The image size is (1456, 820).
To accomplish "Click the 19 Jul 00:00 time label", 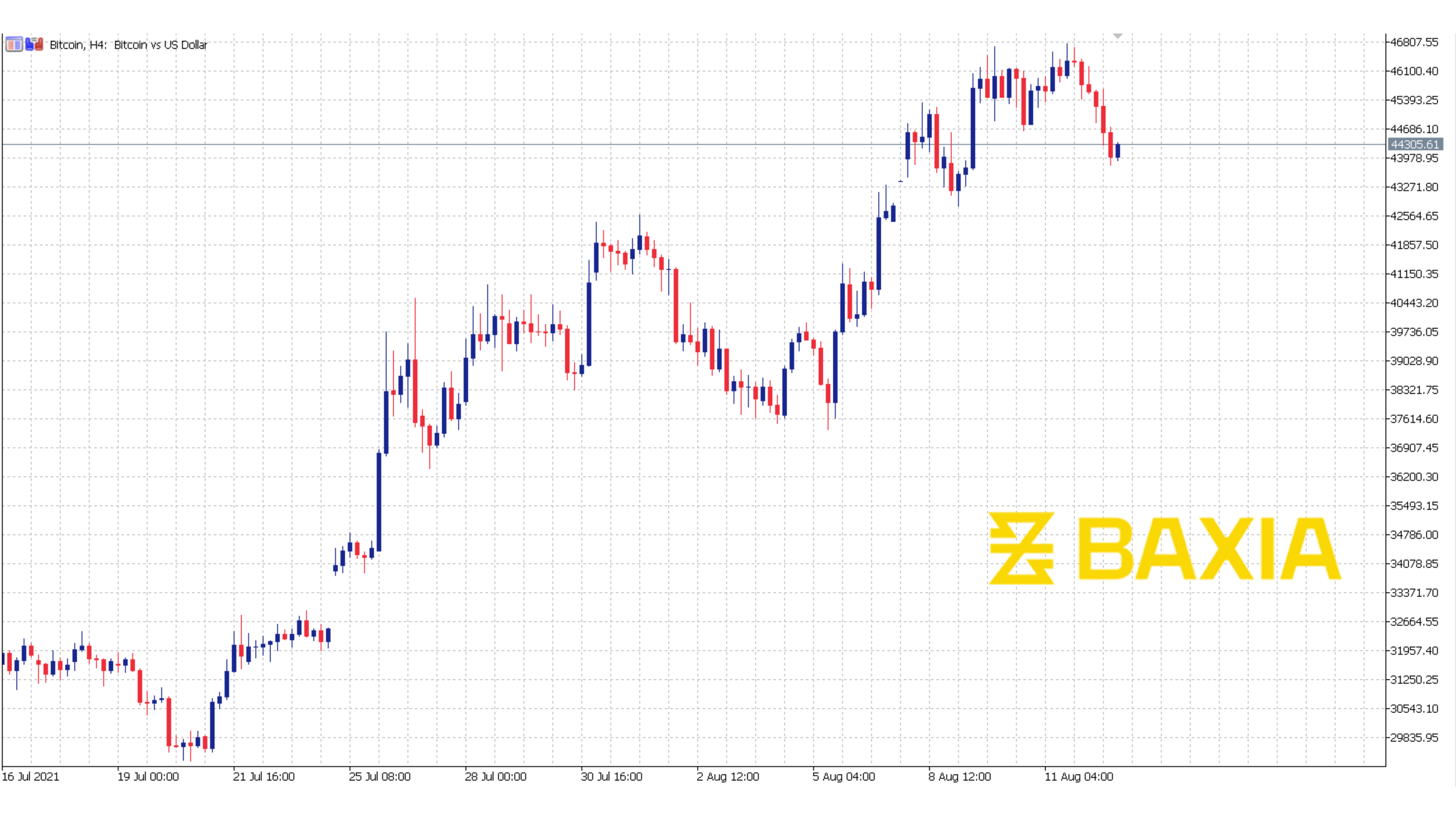I will click(148, 777).
